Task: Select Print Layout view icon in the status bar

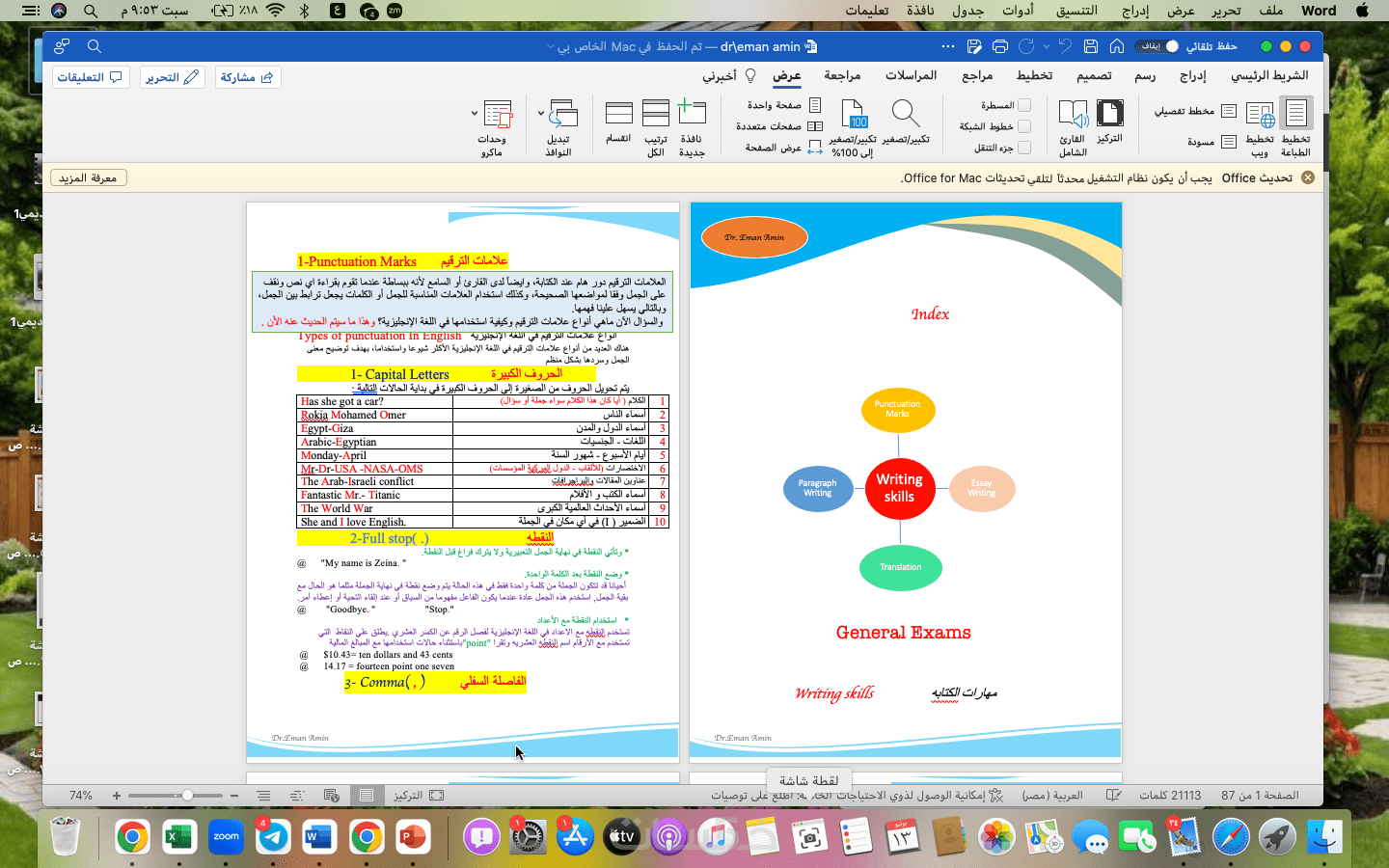Action: tap(366, 796)
